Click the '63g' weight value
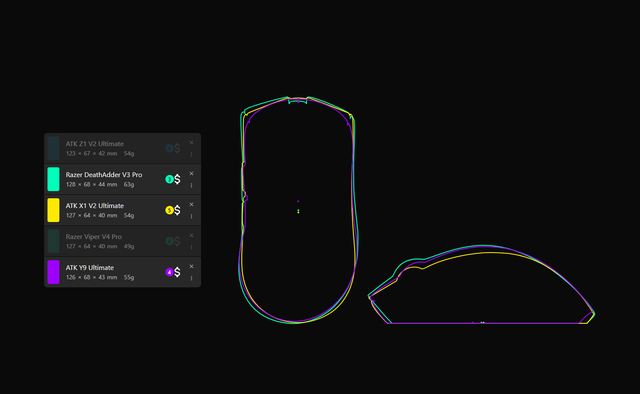640x394 pixels. (x=129, y=185)
